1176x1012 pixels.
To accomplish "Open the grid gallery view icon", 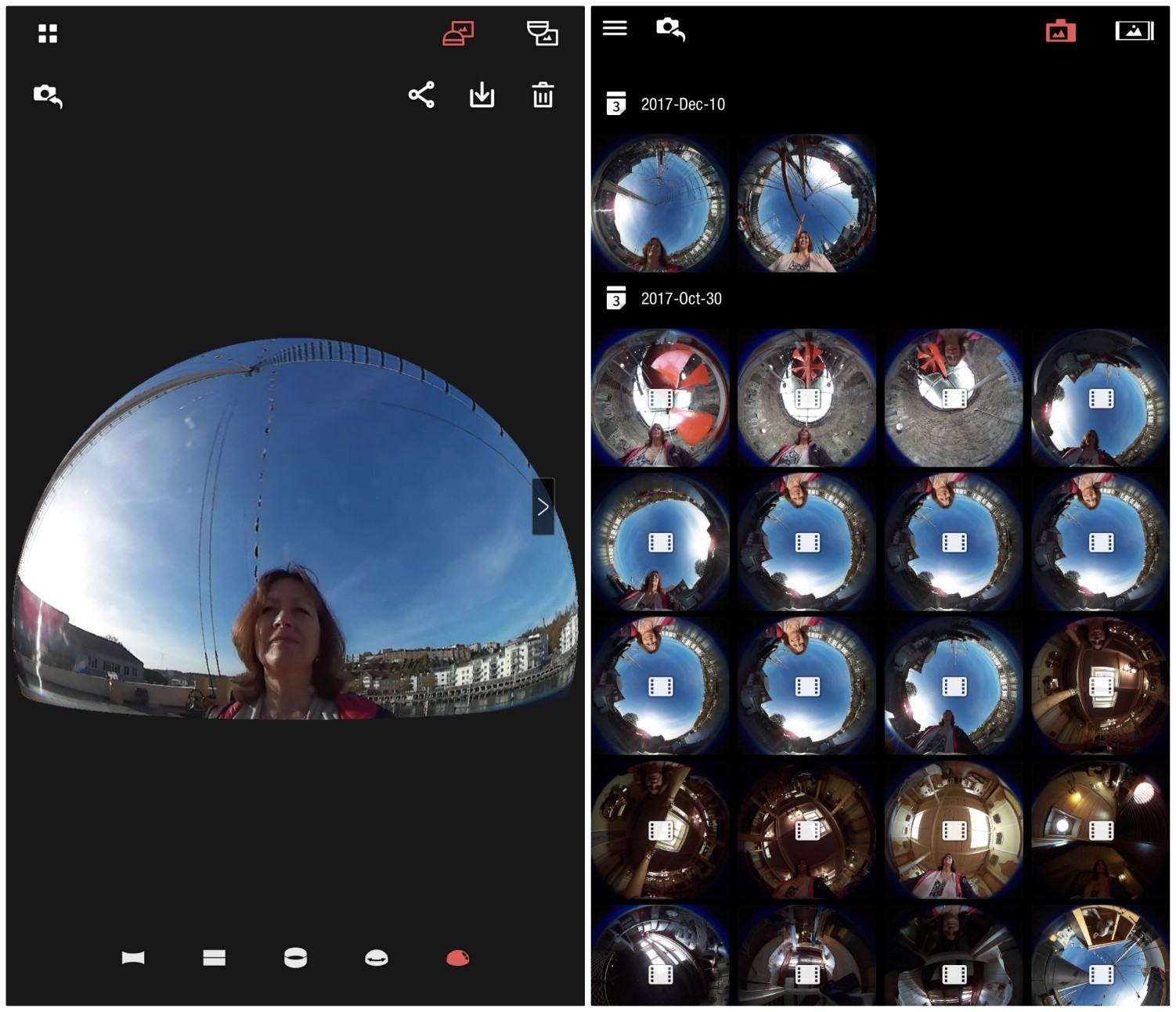I will (x=48, y=33).
